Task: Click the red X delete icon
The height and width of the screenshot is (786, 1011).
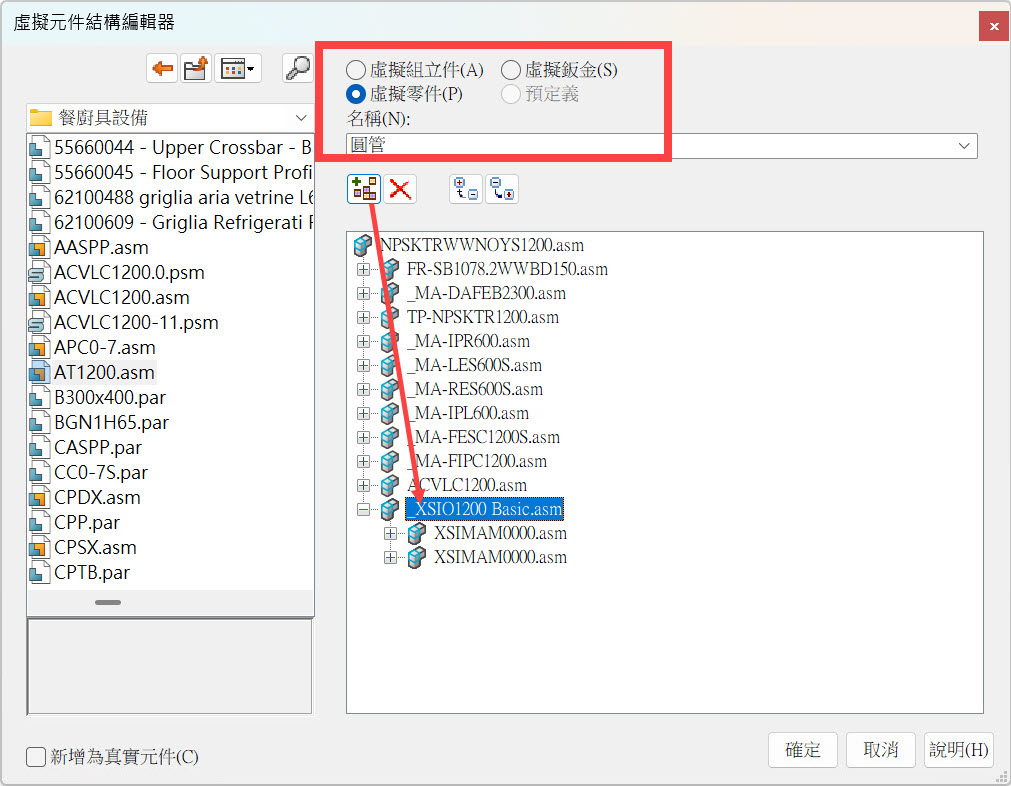Action: click(x=400, y=188)
